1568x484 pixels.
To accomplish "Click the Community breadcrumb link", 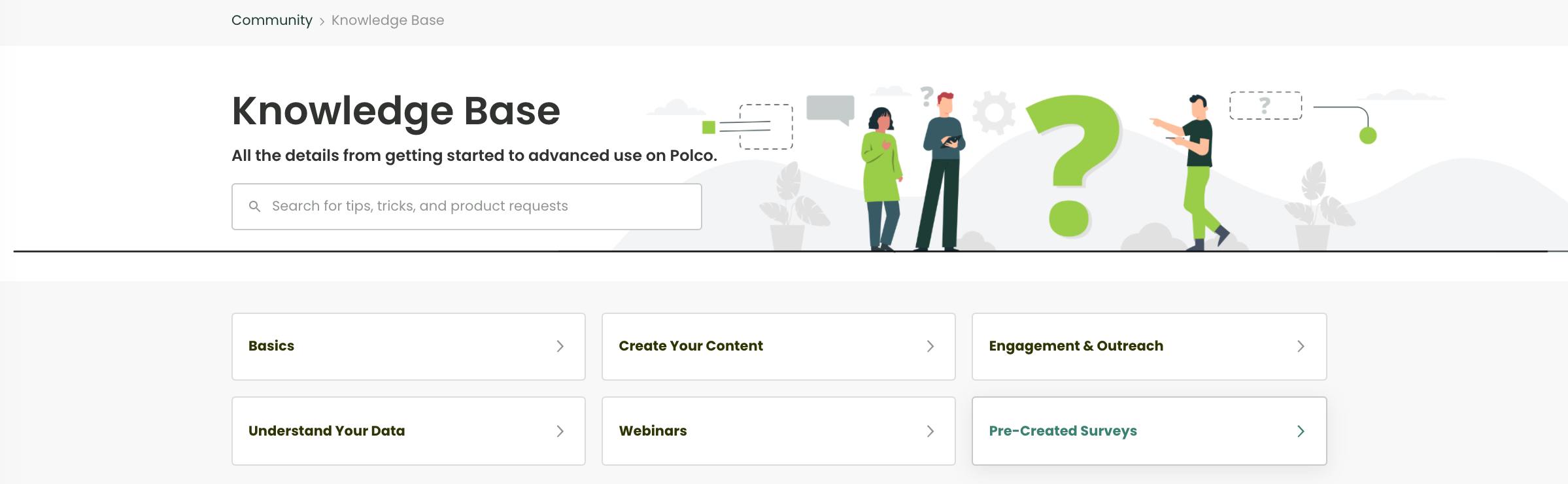I will 272,20.
